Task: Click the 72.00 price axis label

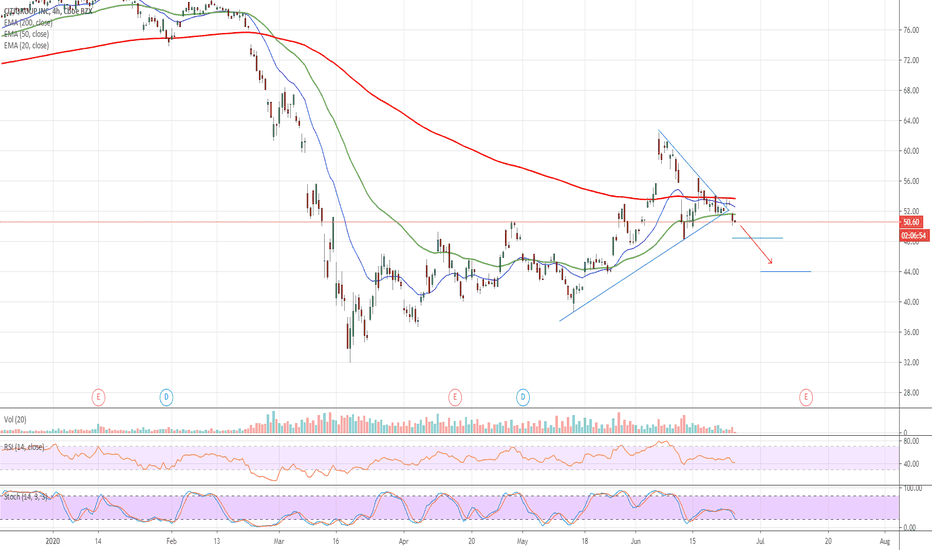Action: [911, 60]
